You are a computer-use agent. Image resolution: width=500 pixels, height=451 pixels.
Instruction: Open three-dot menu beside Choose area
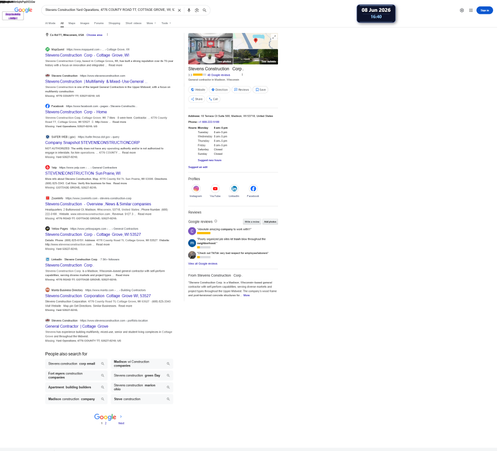point(107,35)
